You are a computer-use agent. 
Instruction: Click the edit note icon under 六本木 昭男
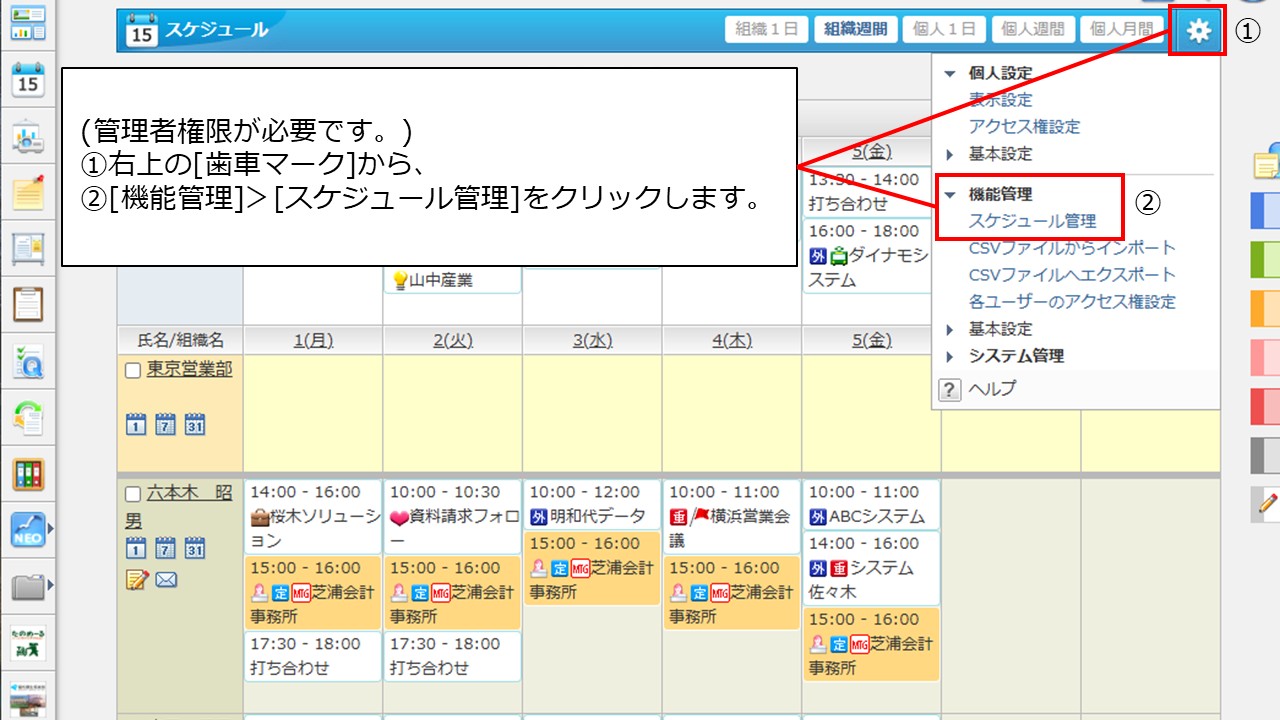[135, 579]
